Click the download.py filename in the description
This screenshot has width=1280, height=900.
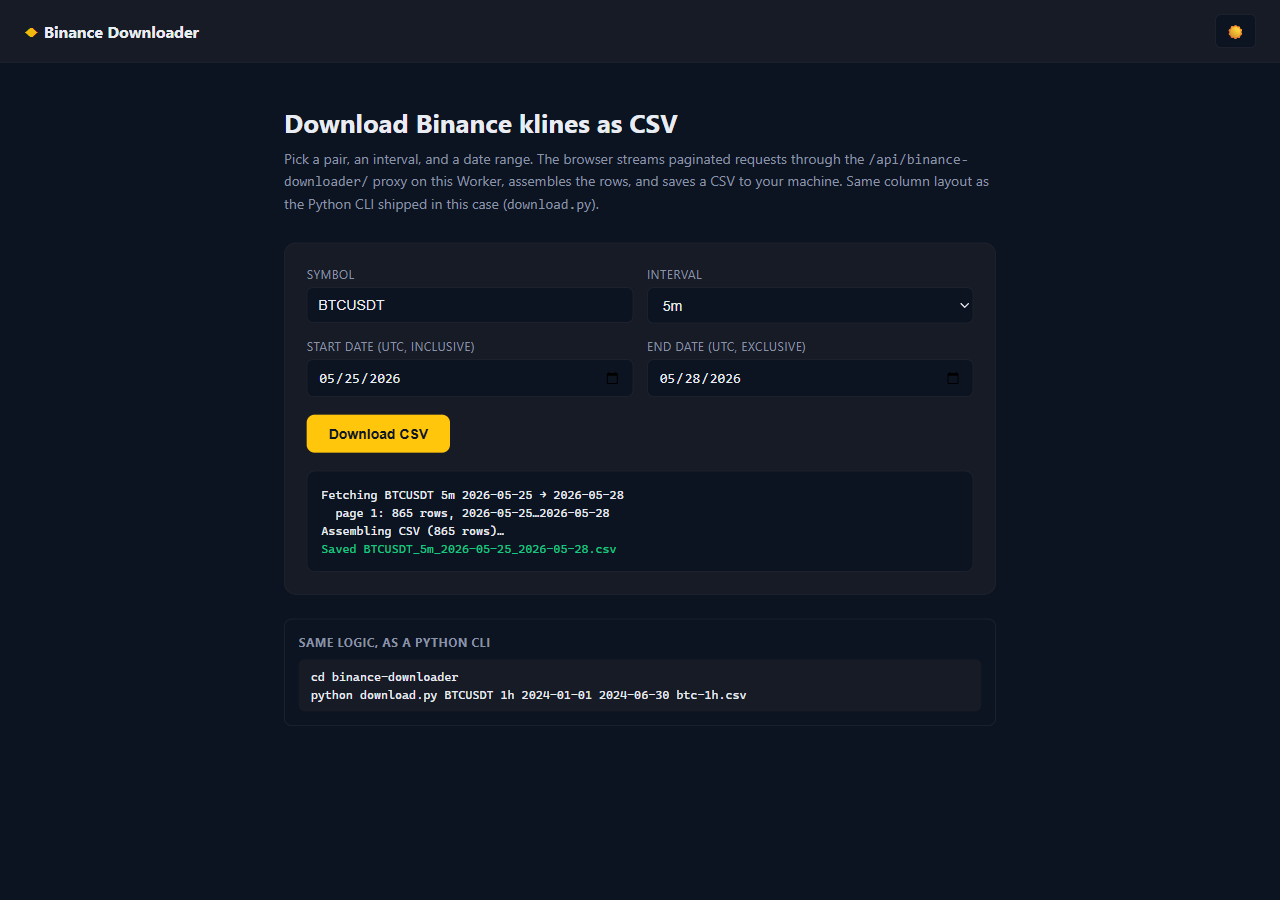click(549, 204)
